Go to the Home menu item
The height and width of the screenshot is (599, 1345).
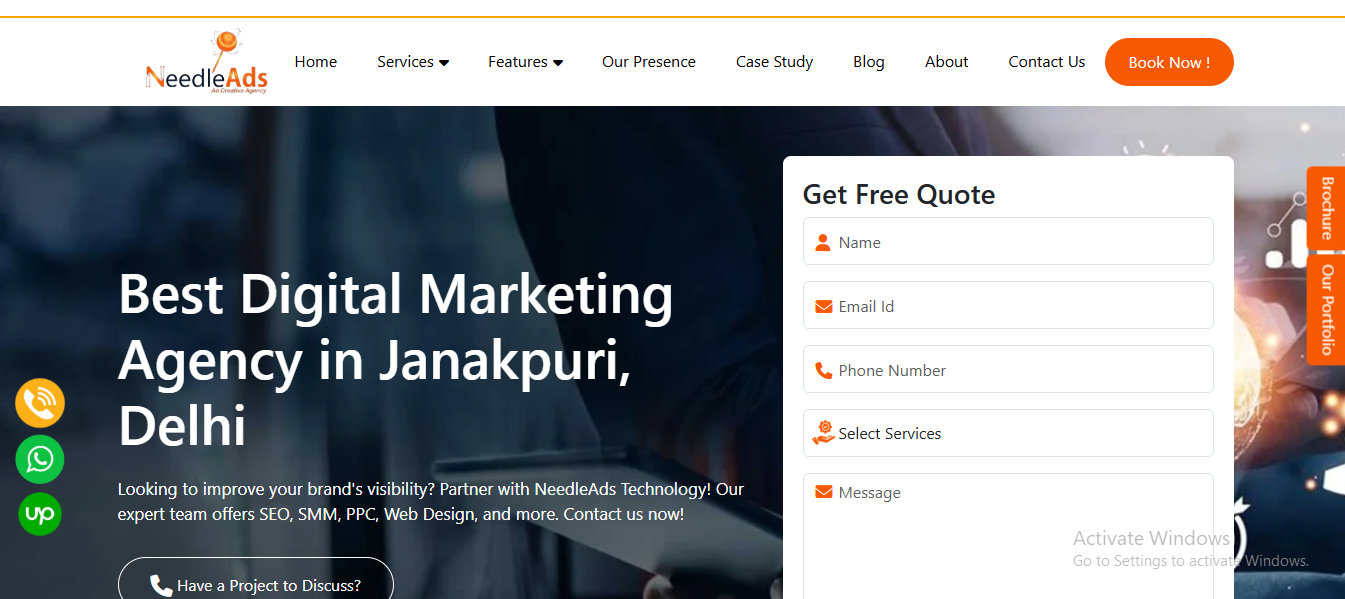(x=316, y=62)
